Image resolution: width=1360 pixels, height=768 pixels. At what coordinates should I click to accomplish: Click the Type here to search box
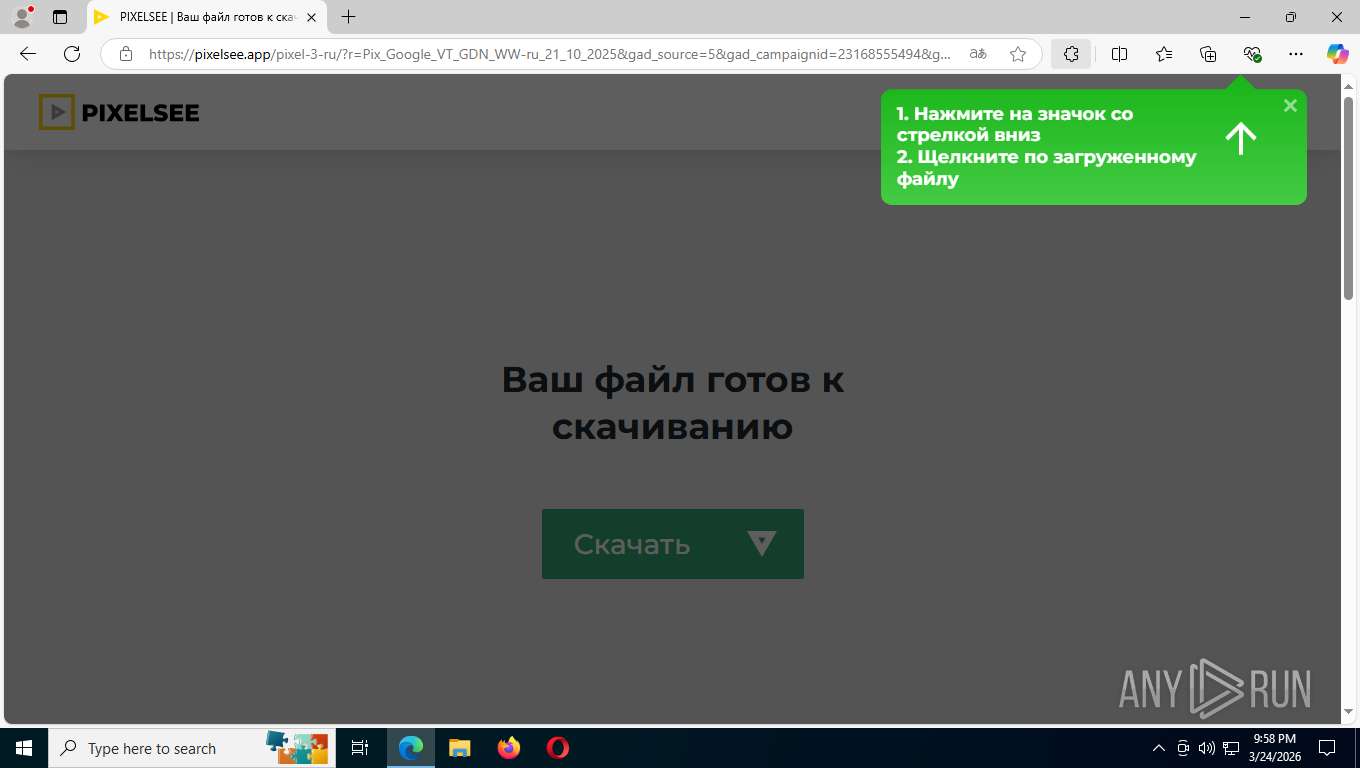[191, 748]
